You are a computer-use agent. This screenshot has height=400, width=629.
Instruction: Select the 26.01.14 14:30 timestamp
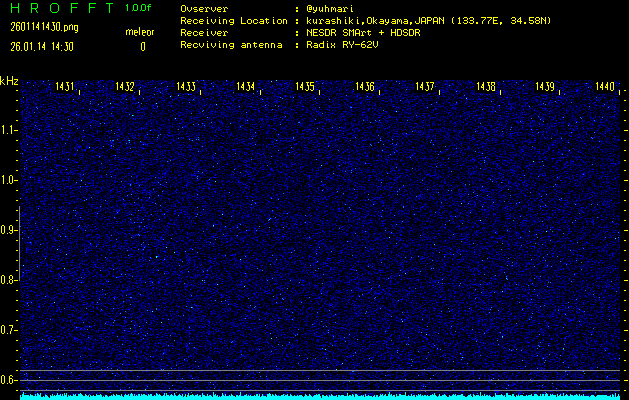pyautogui.click(x=44, y=46)
